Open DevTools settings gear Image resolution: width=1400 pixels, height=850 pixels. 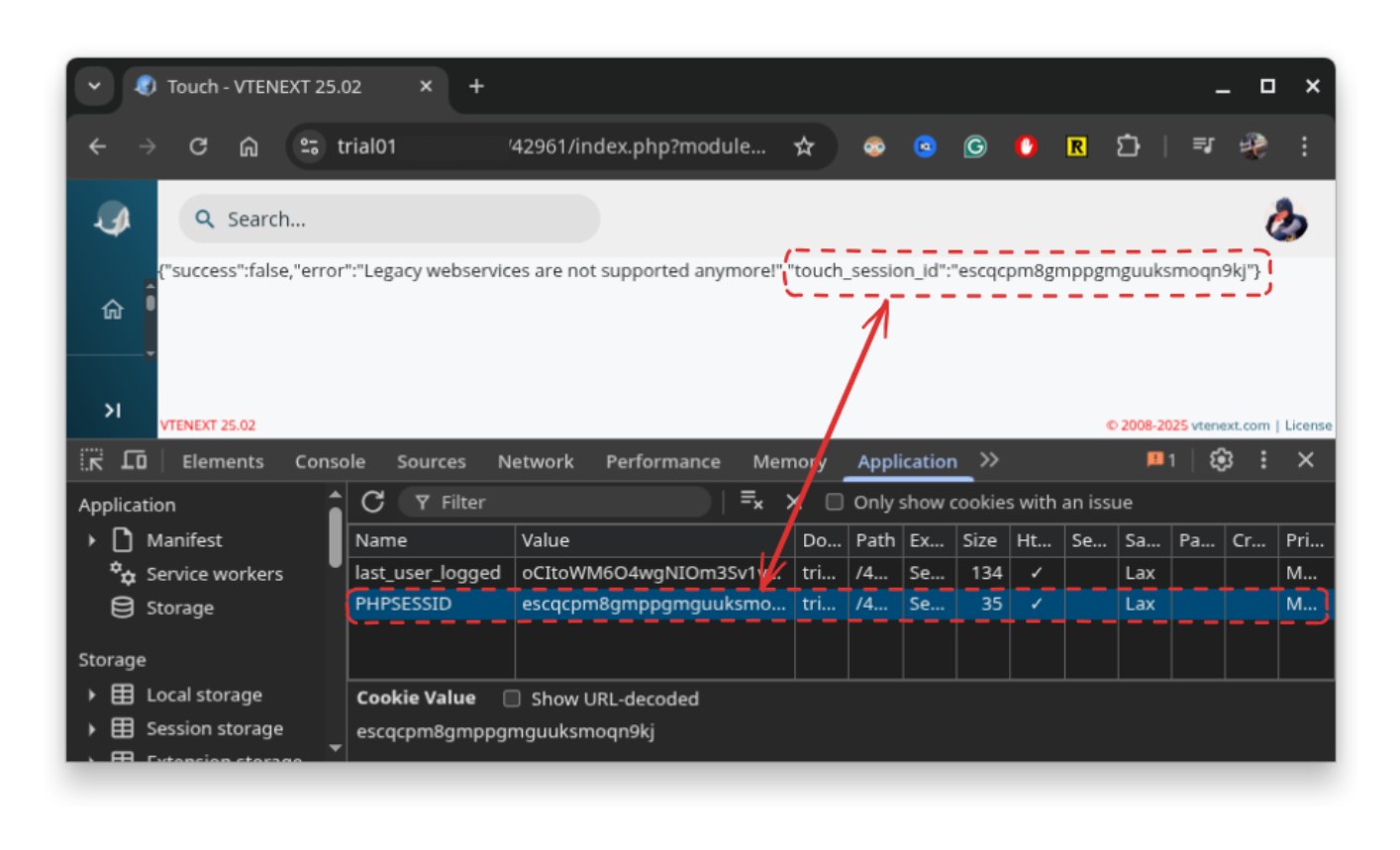tap(1221, 460)
